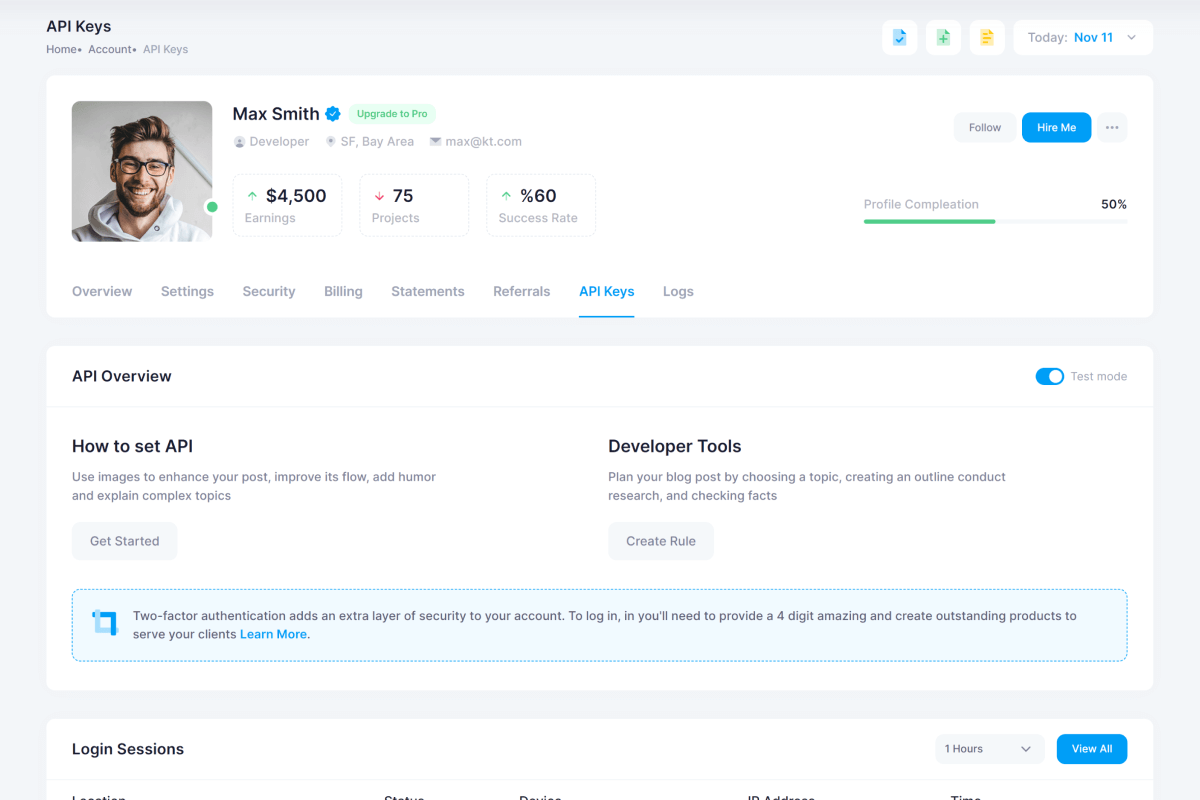Click the two-factor authentication notice icon
The height and width of the screenshot is (800, 1200).
(104, 622)
